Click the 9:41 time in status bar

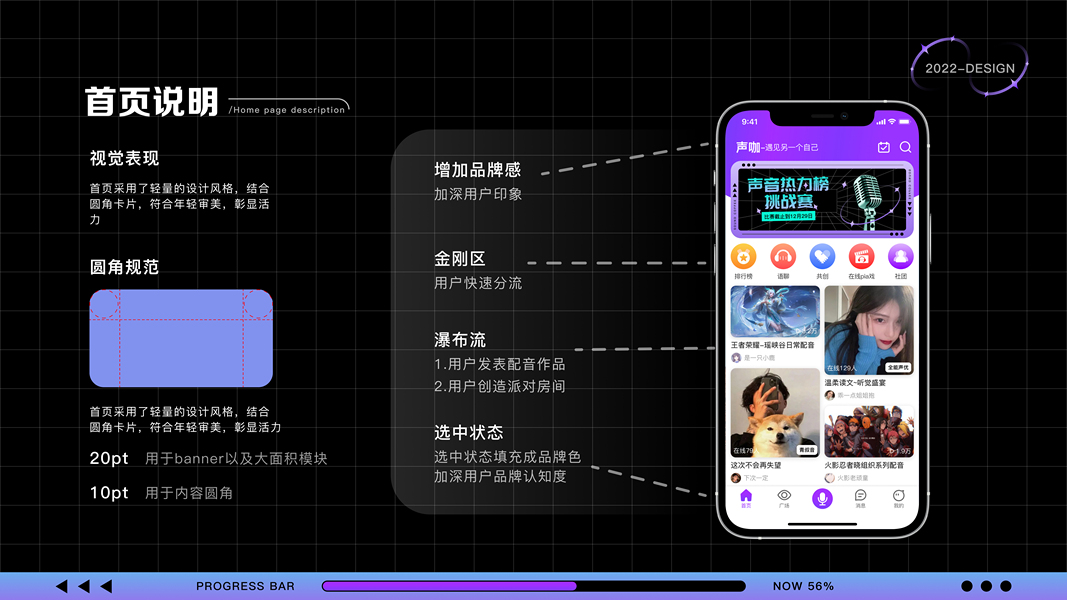click(750, 122)
